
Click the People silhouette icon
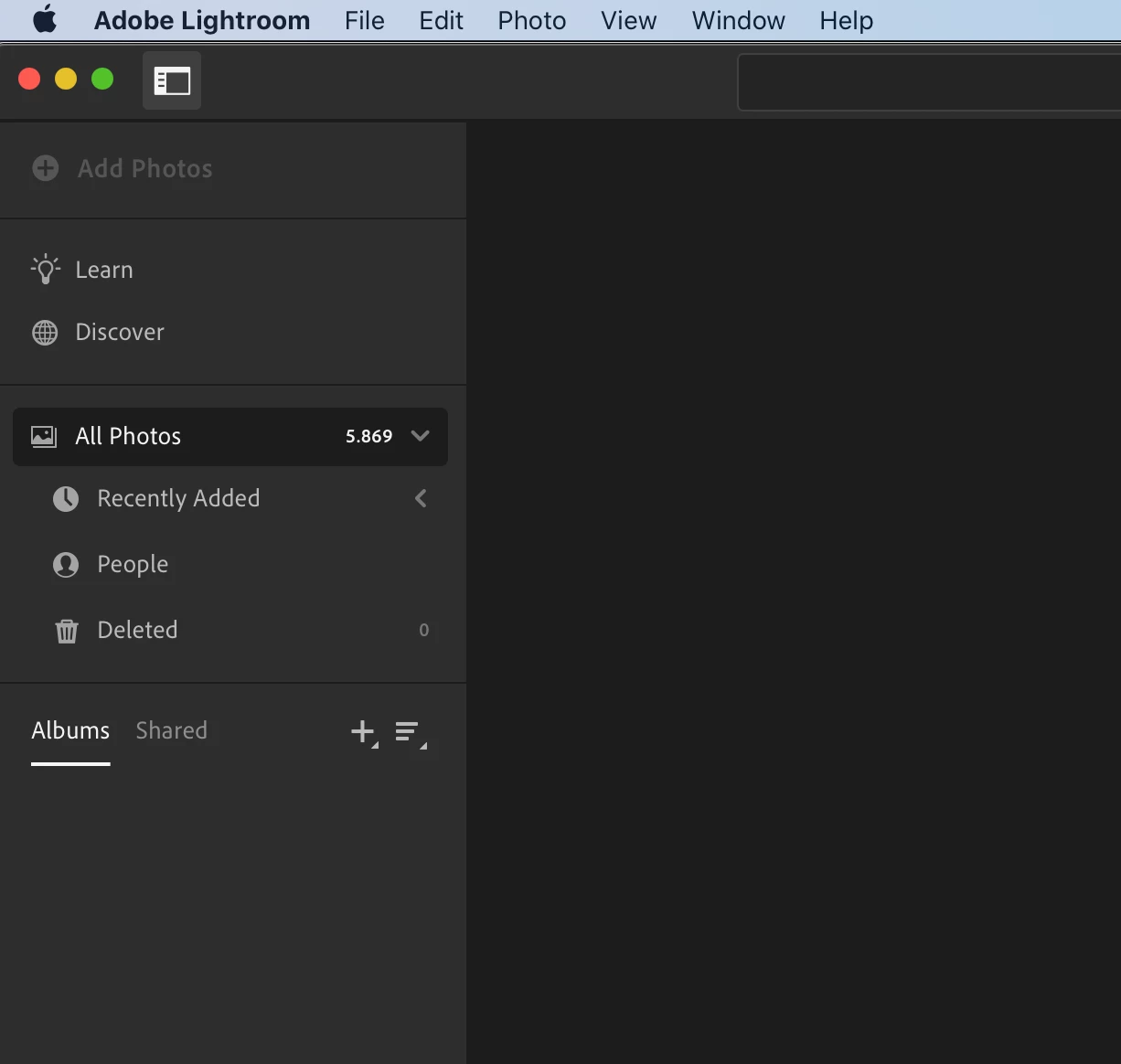(66, 565)
